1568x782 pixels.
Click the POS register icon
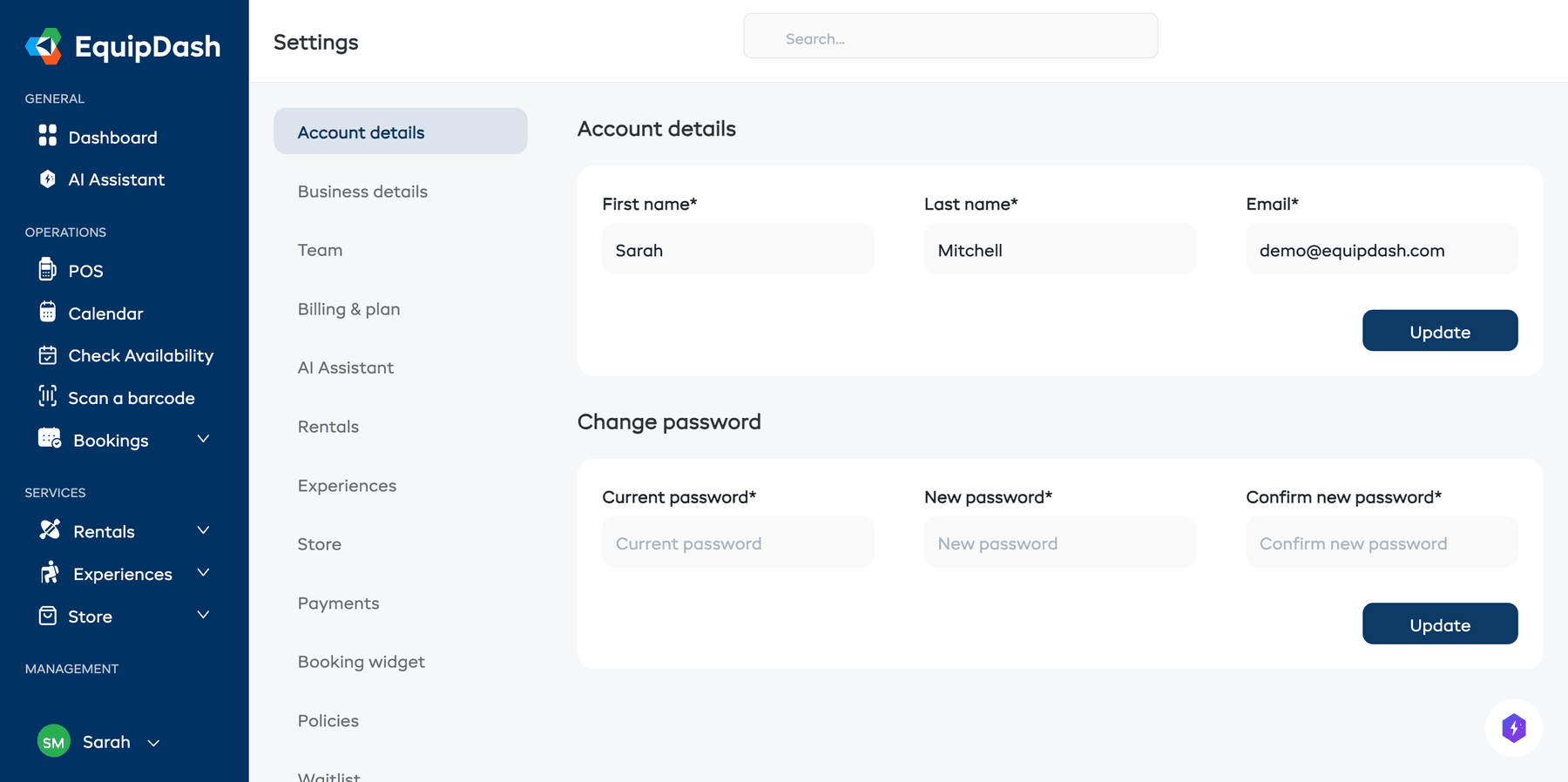click(48, 269)
